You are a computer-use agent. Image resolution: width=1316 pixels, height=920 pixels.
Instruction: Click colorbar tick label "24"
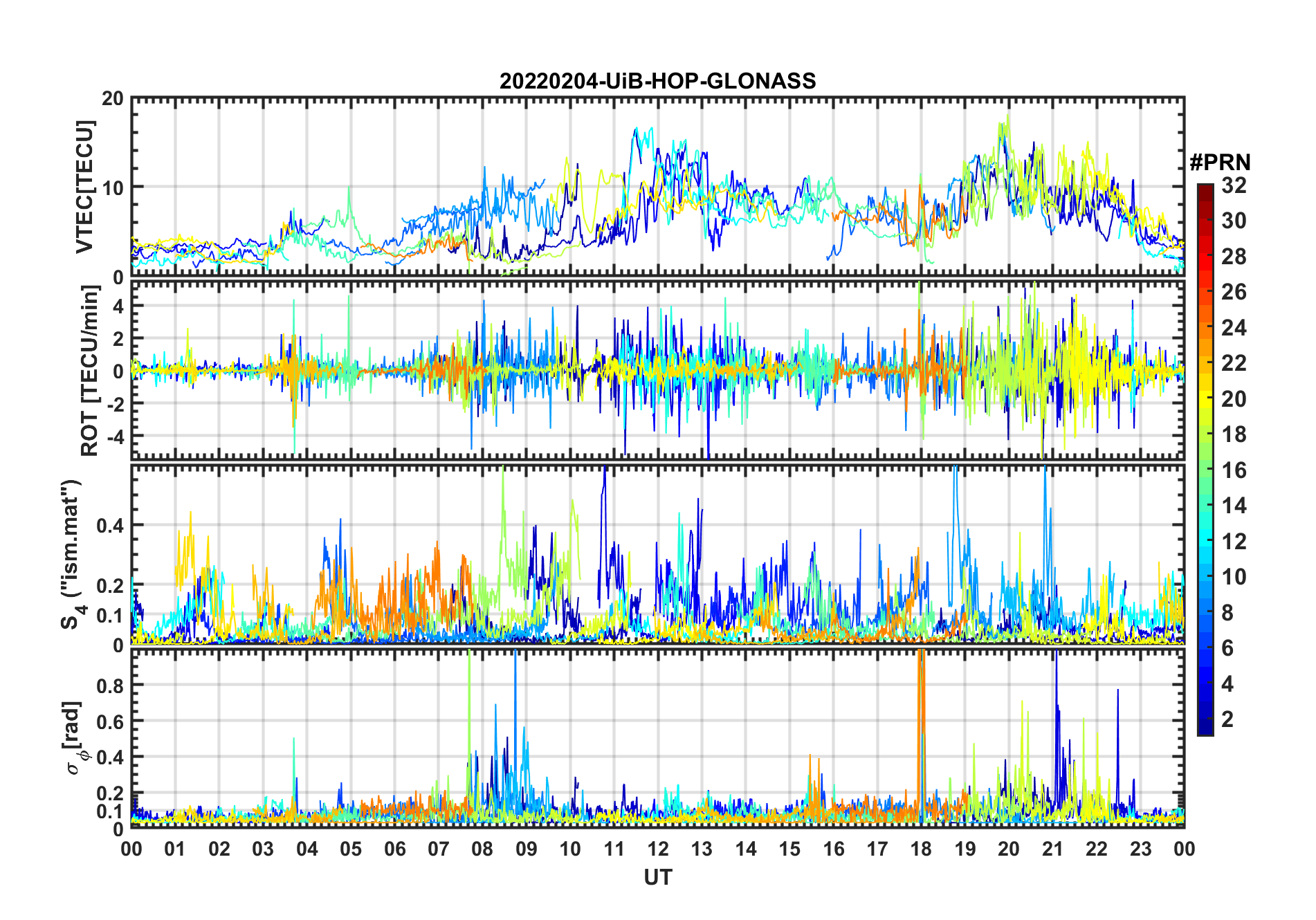pyautogui.click(x=1234, y=328)
